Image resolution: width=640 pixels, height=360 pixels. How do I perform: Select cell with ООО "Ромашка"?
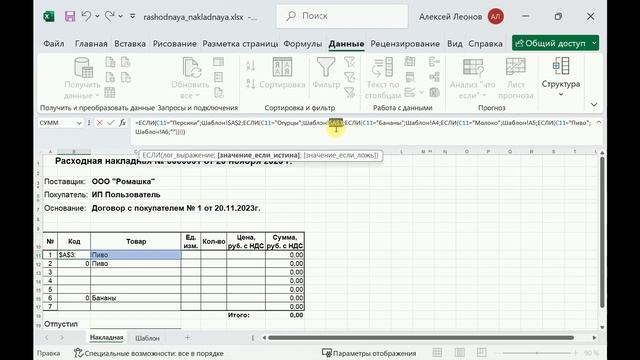tap(123, 181)
